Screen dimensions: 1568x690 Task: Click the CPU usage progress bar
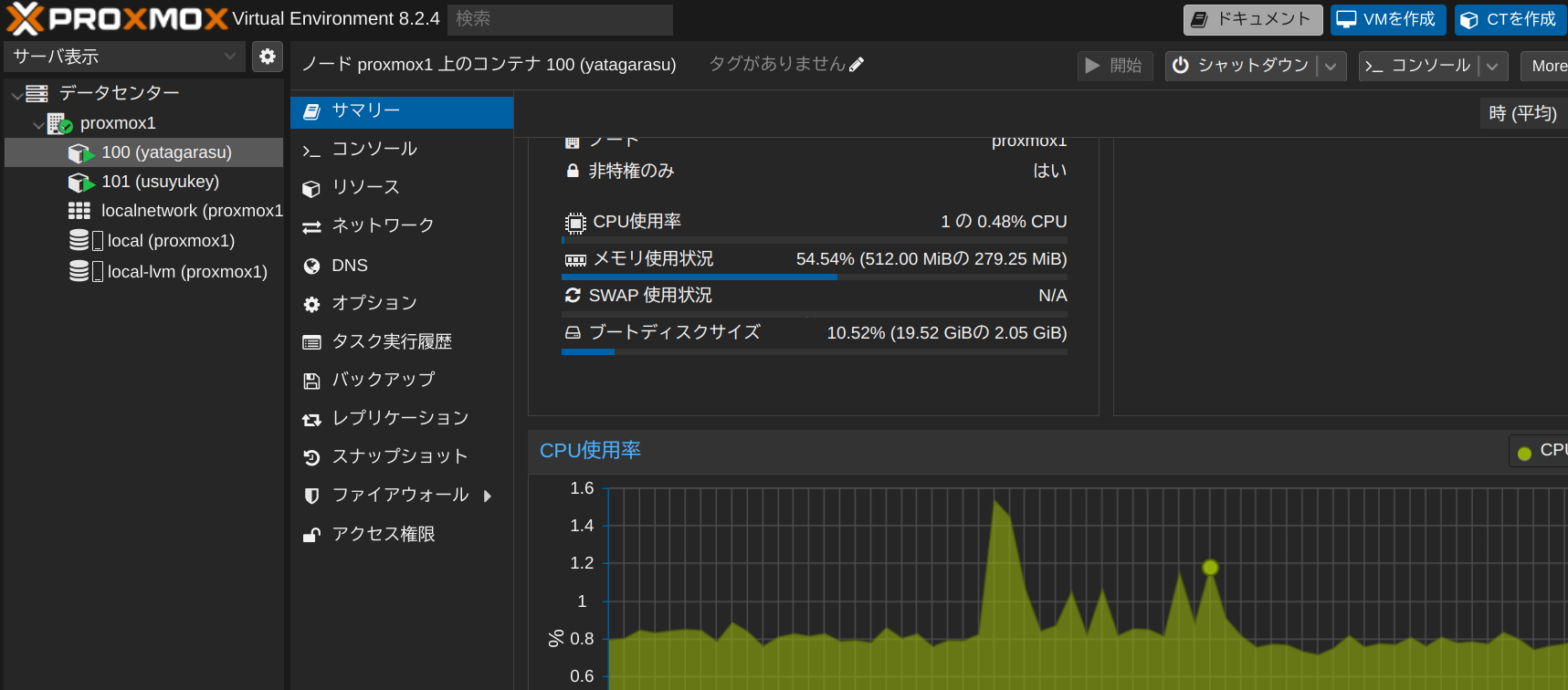(815, 240)
